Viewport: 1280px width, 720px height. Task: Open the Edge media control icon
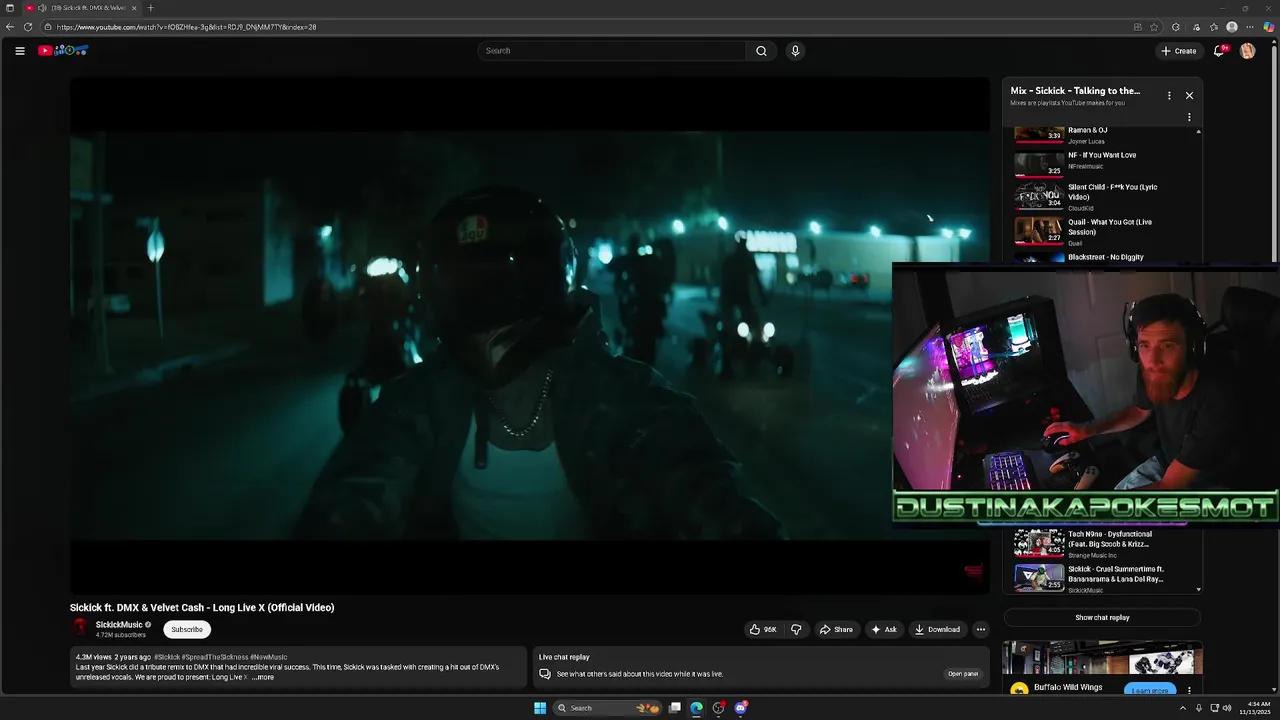tap(1197, 27)
